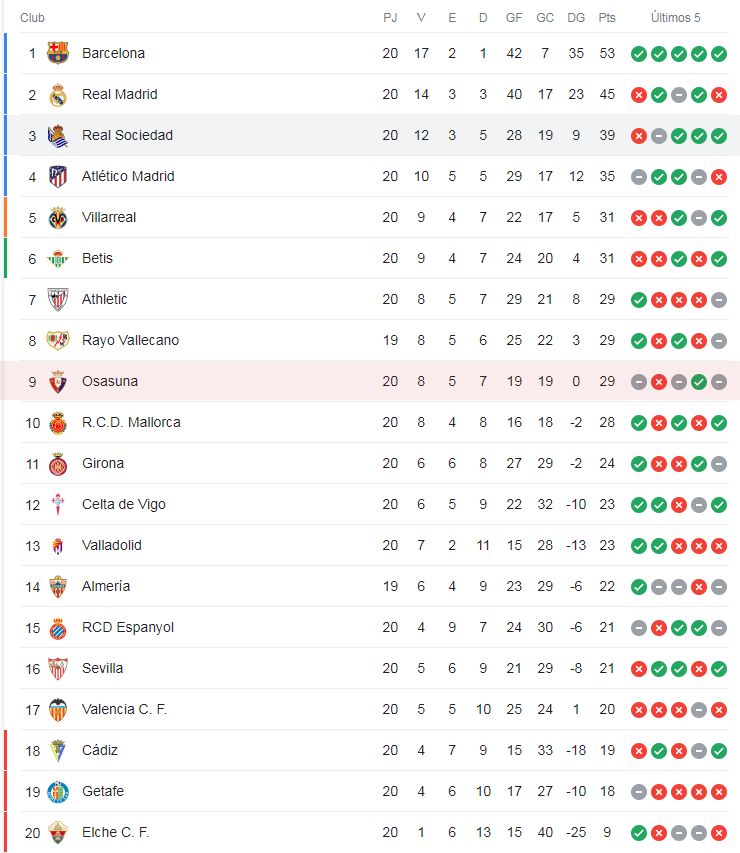Click Barcelona's most recent win indicator
The image size is (740, 853).
(x=719, y=53)
